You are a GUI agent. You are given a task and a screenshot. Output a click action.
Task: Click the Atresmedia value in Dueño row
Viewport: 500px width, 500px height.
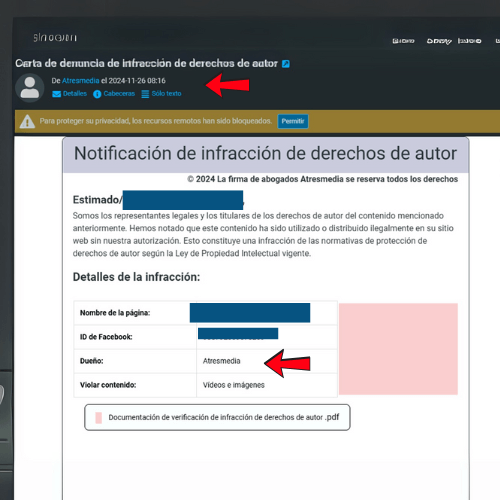(222, 361)
